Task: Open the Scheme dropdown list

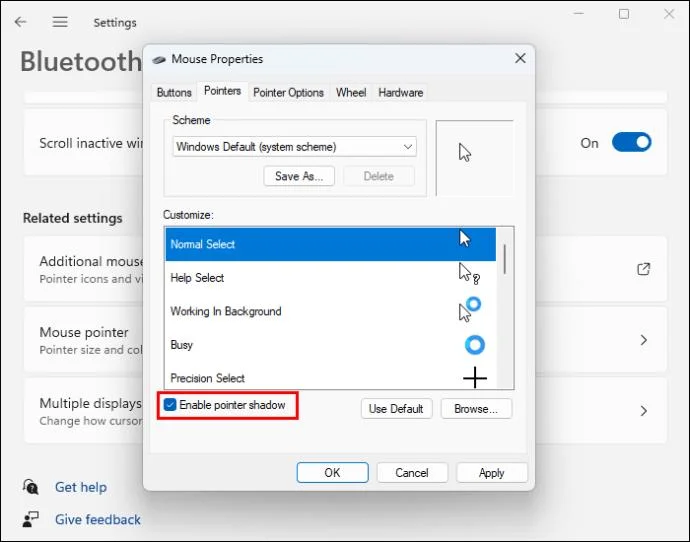Action: 294,146
